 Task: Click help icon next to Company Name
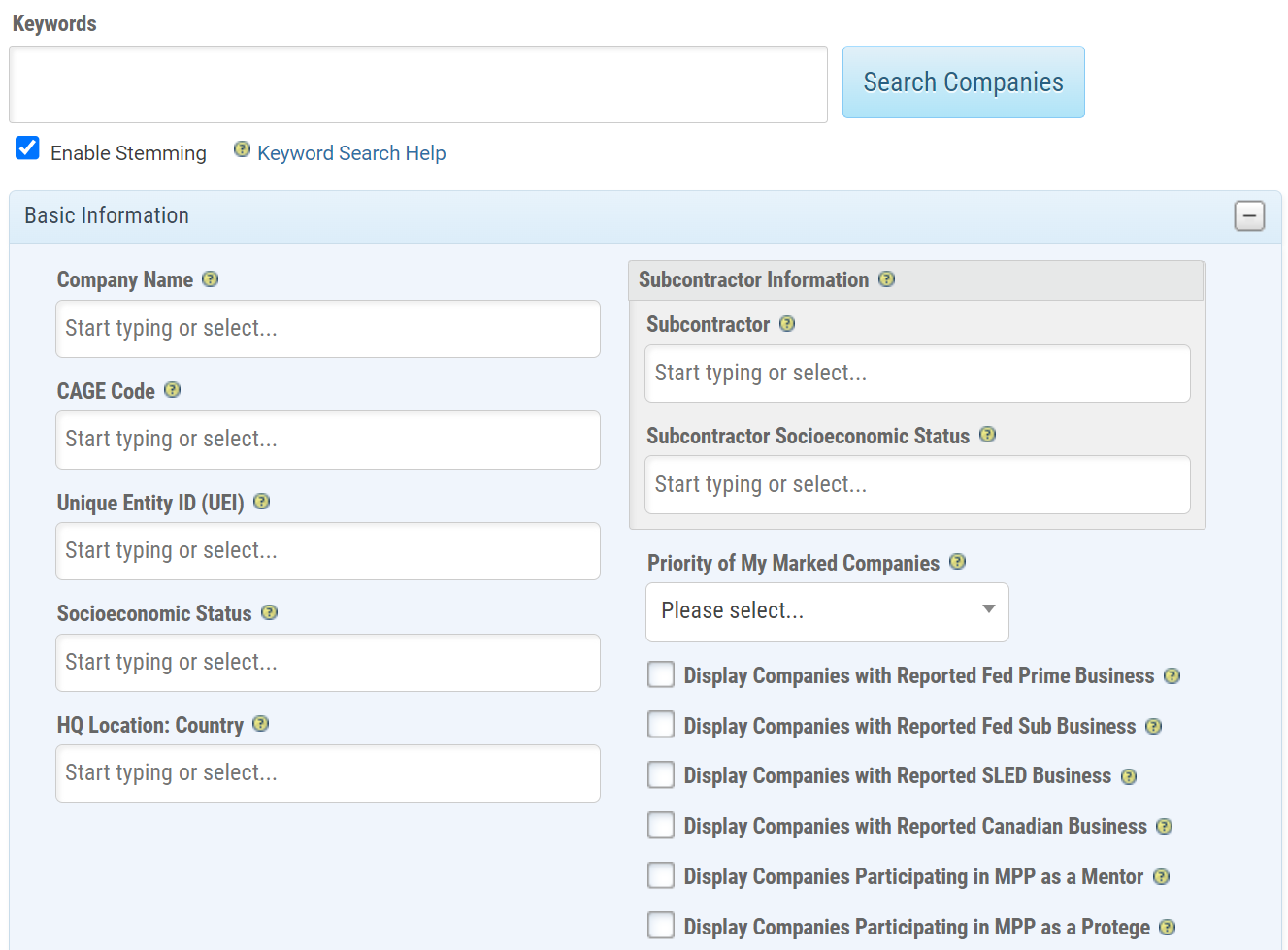point(210,279)
